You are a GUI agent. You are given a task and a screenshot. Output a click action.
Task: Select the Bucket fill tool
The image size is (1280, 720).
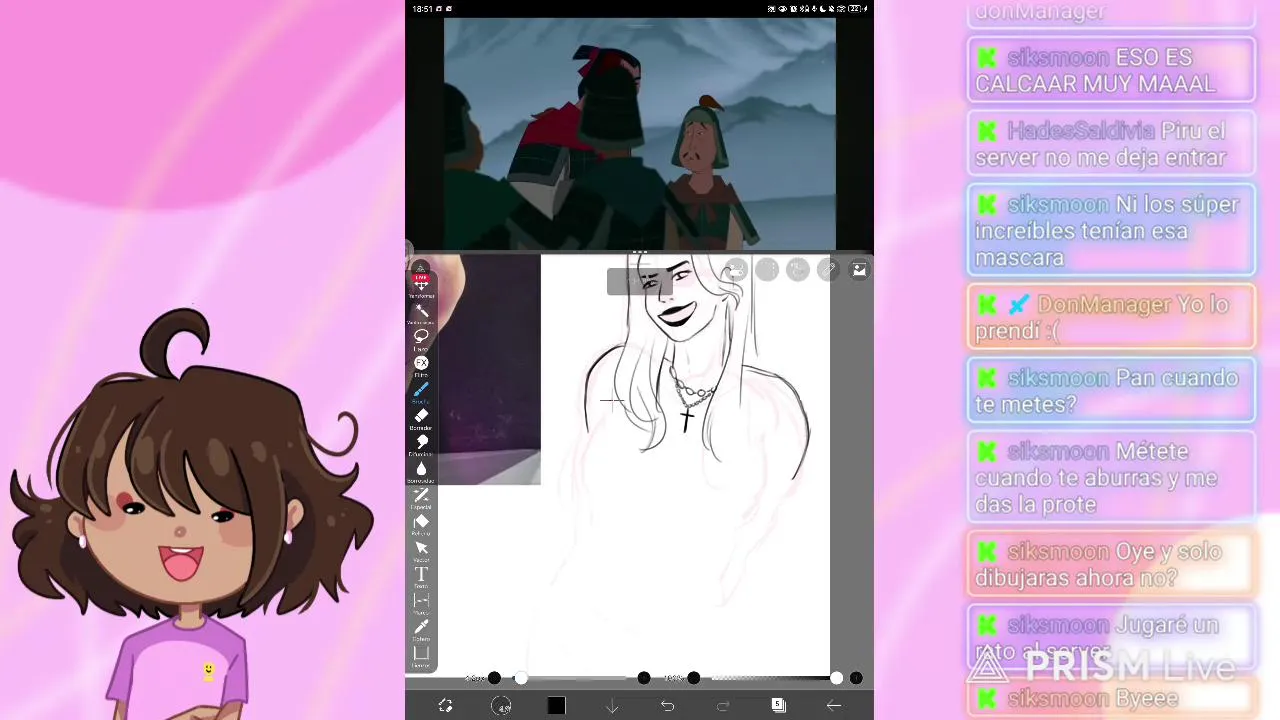tap(421, 523)
